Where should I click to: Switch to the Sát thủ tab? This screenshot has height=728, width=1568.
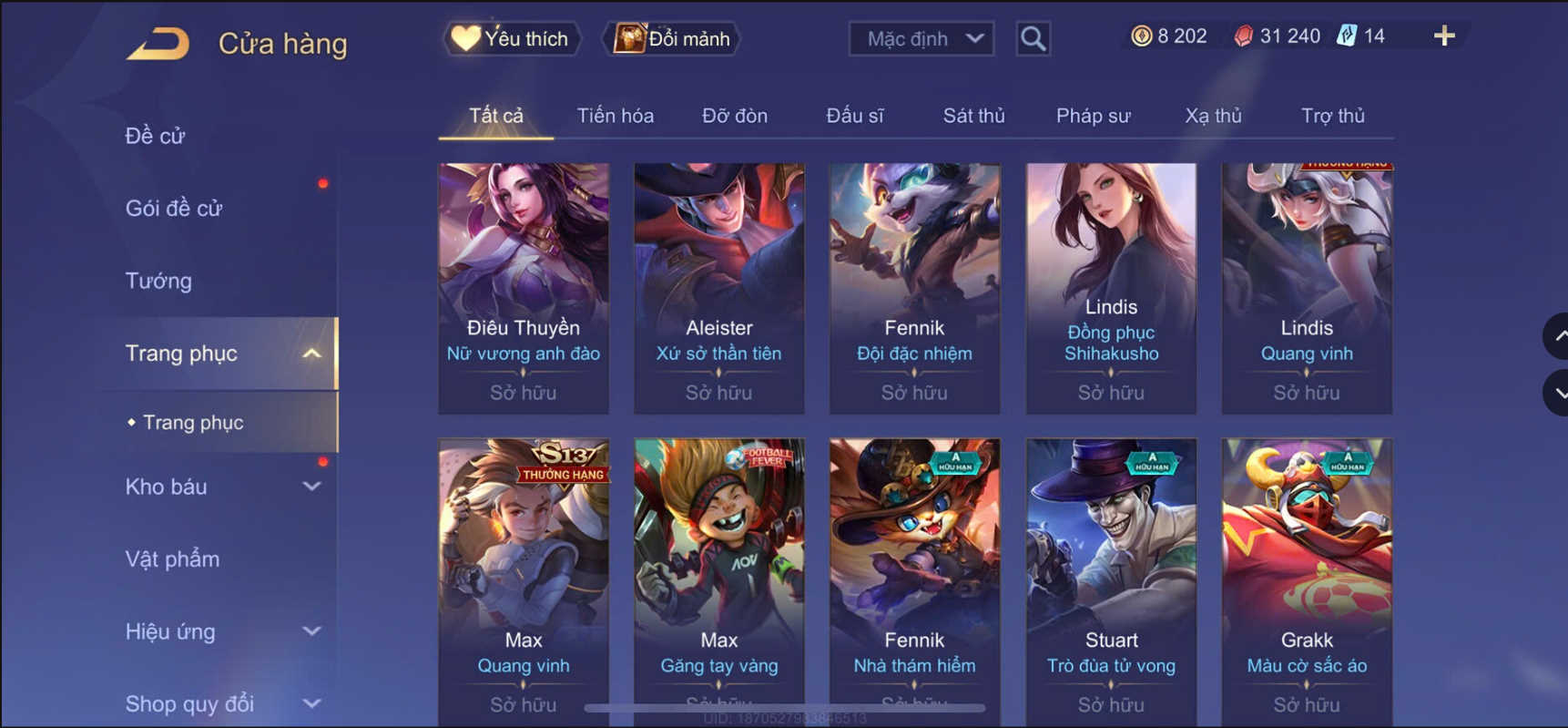[973, 116]
